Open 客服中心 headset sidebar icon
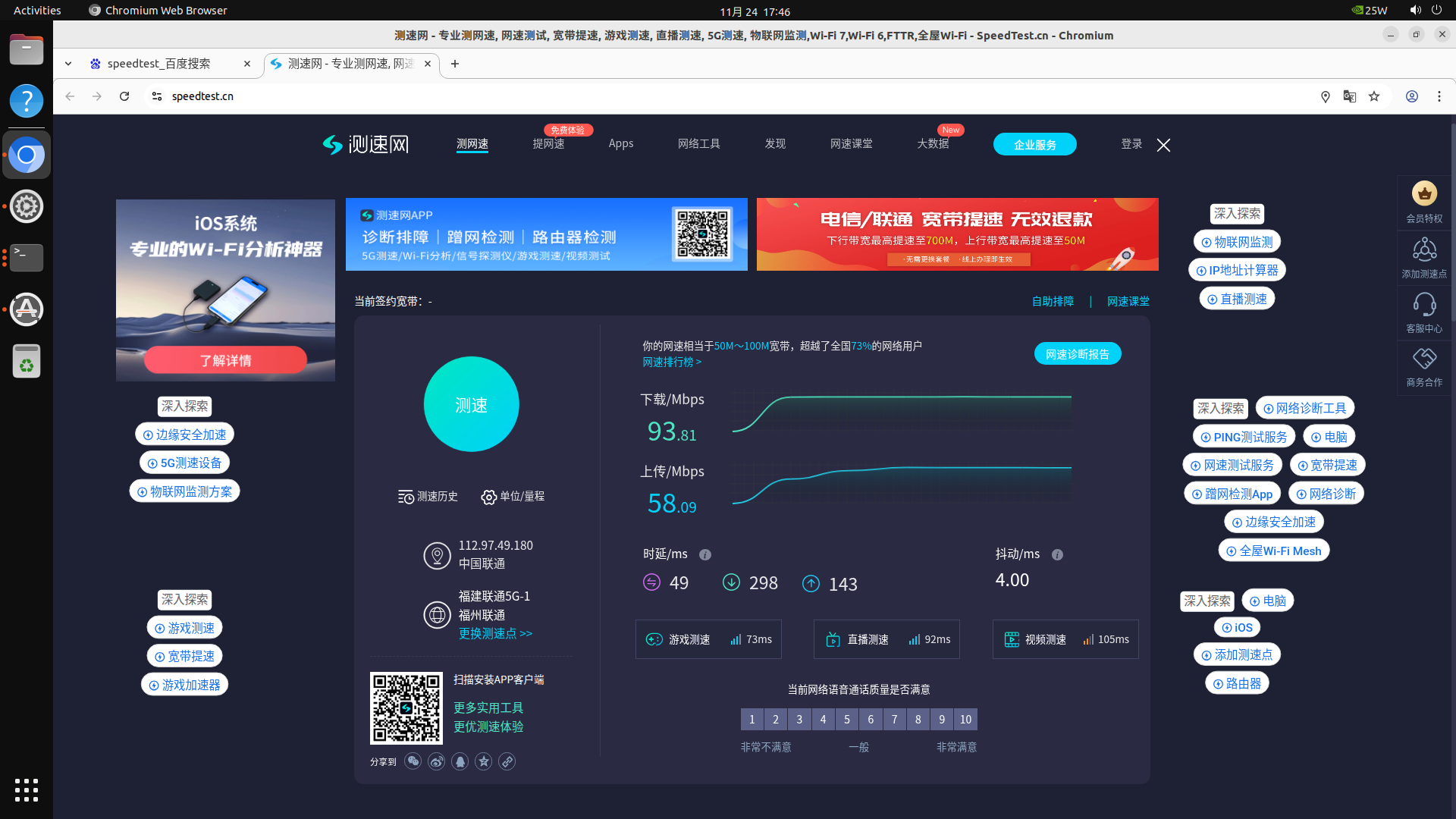This screenshot has width=1456, height=819. (x=1424, y=306)
